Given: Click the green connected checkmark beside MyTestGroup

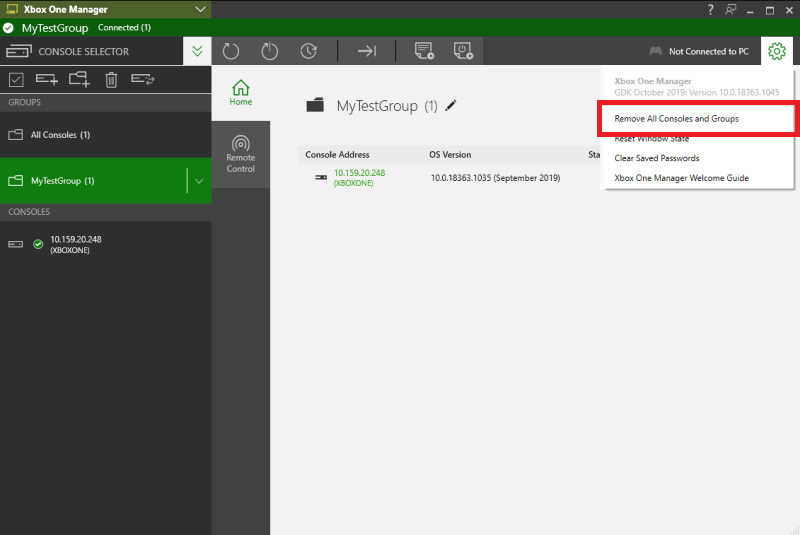Looking at the screenshot, I should click(9, 28).
